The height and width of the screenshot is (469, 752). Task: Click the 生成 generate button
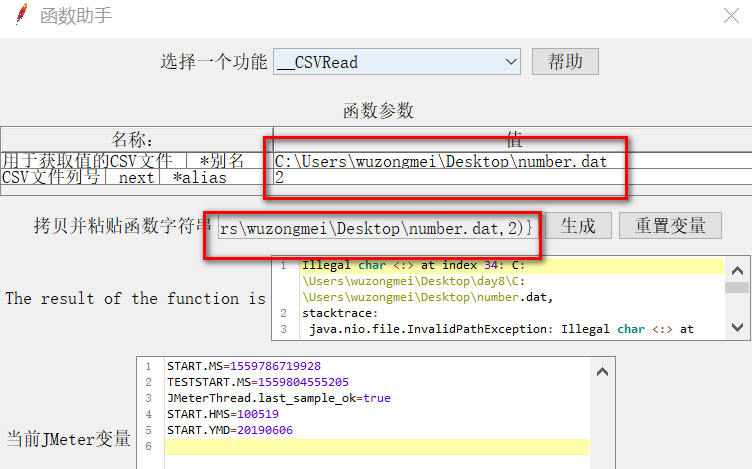tap(578, 225)
